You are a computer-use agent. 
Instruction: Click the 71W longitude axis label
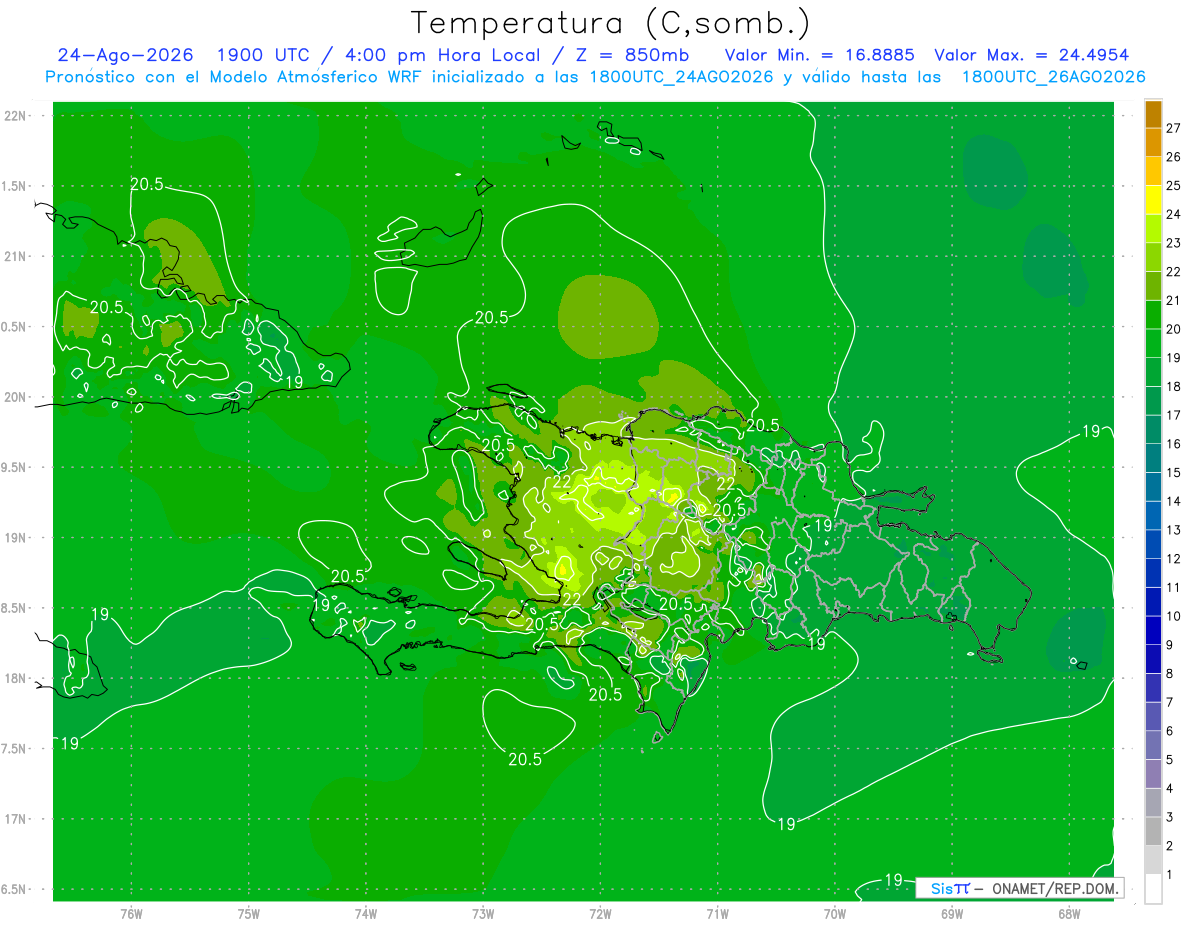pos(717,914)
